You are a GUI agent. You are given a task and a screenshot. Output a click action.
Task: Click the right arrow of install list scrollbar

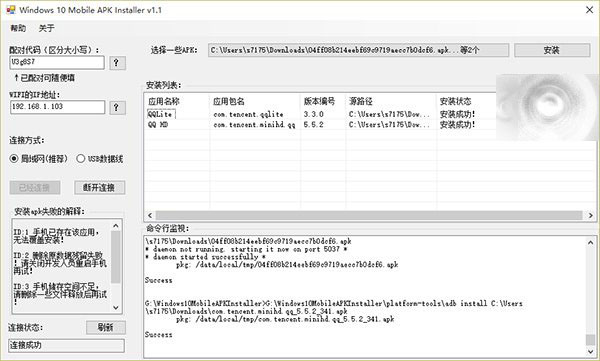click(x=590, y=216)
